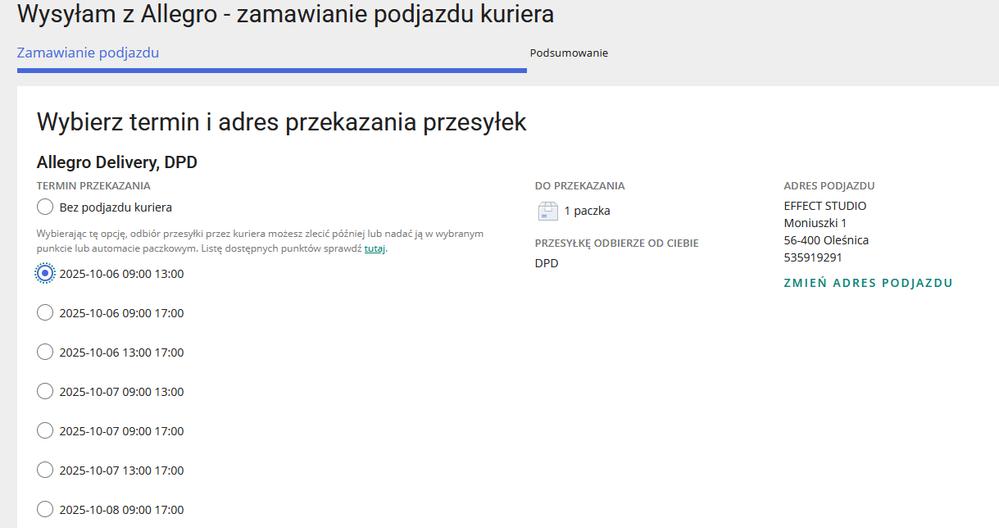999x528 pixels.
Task: Click ZMIEŃ ADRES PODJAZDU to change address
Action: coord(868,283)
